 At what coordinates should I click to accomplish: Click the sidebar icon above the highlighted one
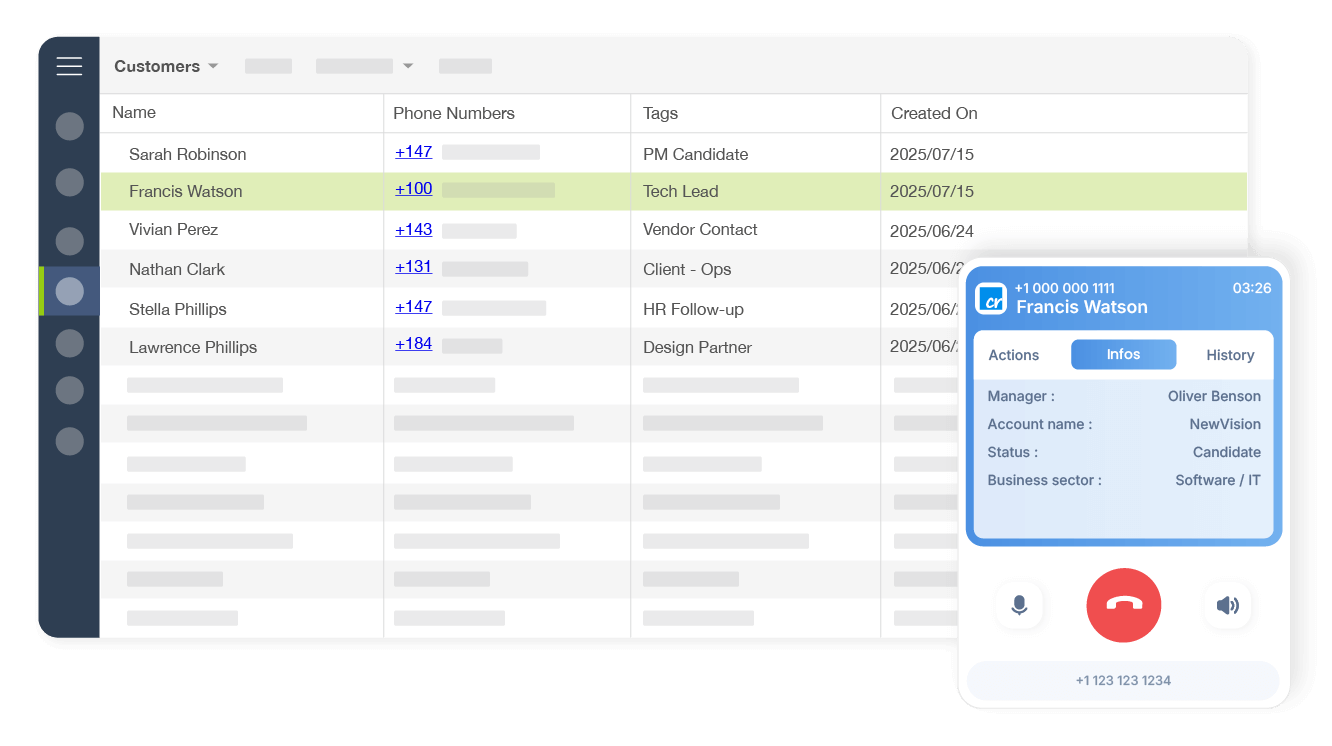coord(69,241)
